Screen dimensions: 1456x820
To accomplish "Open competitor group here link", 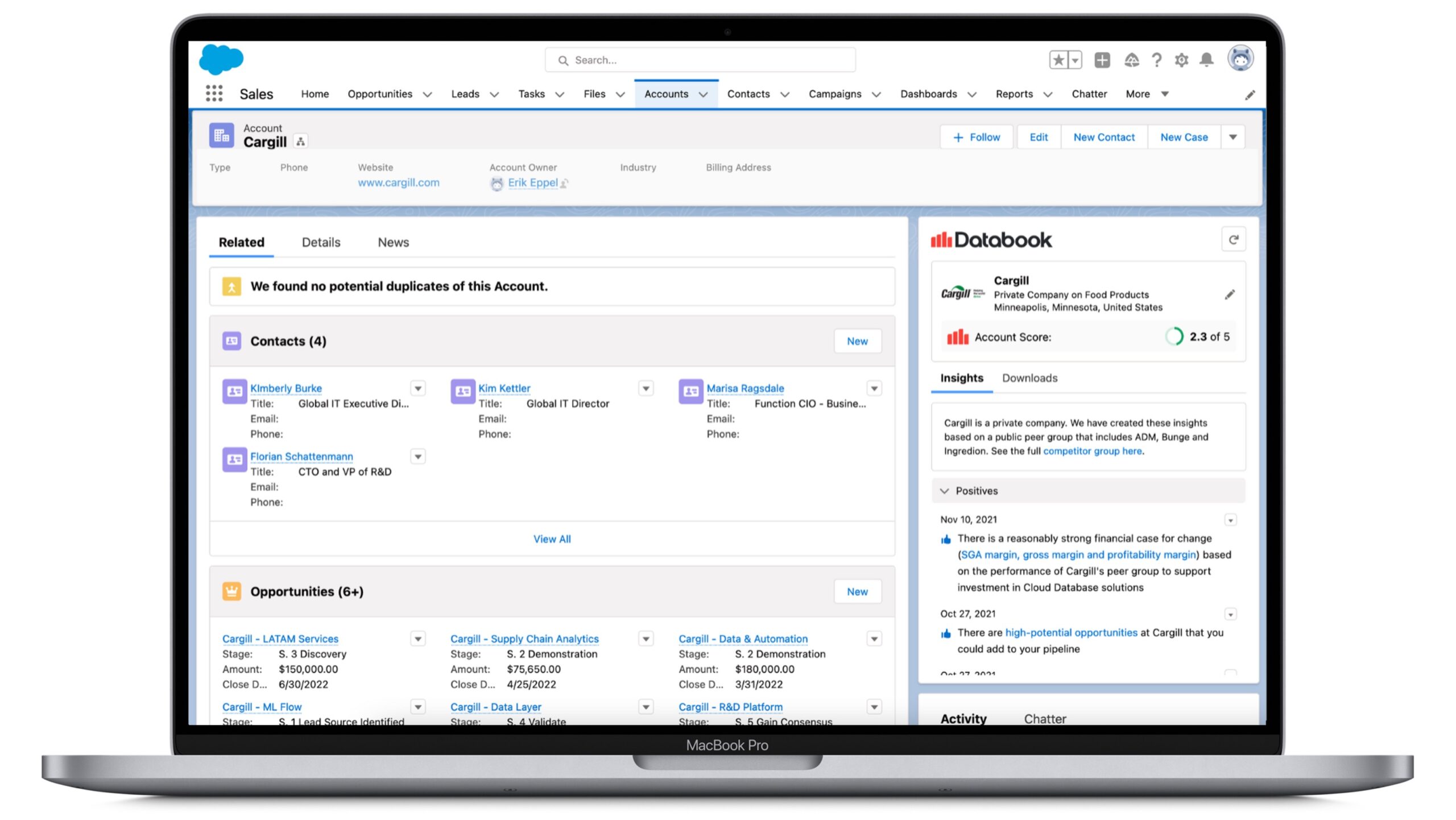I will [x=1092, y=451].
